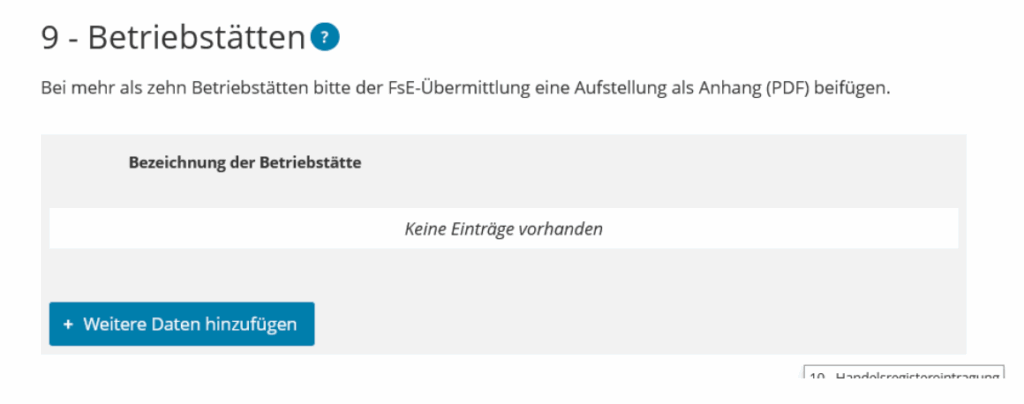Click the word hinzufügen on the blue button
This screenshot has height=404, width=1024.
point(250,324)
